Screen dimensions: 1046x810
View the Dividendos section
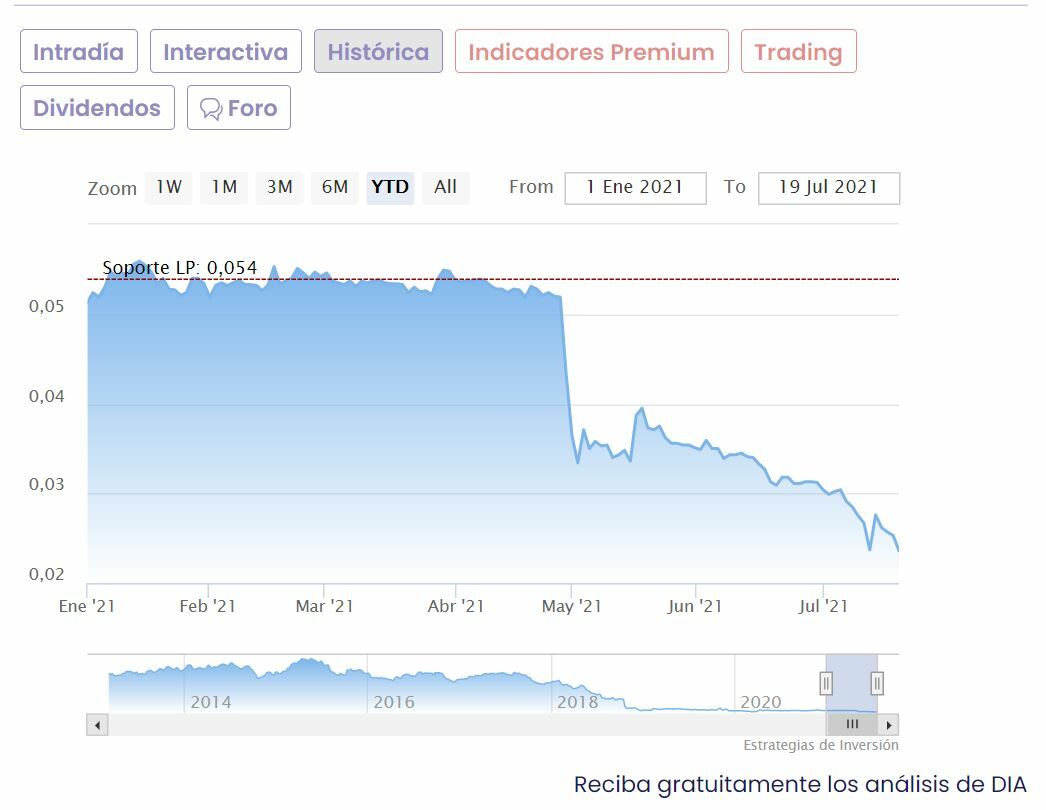pyautogui.click(x=97, y=108)
